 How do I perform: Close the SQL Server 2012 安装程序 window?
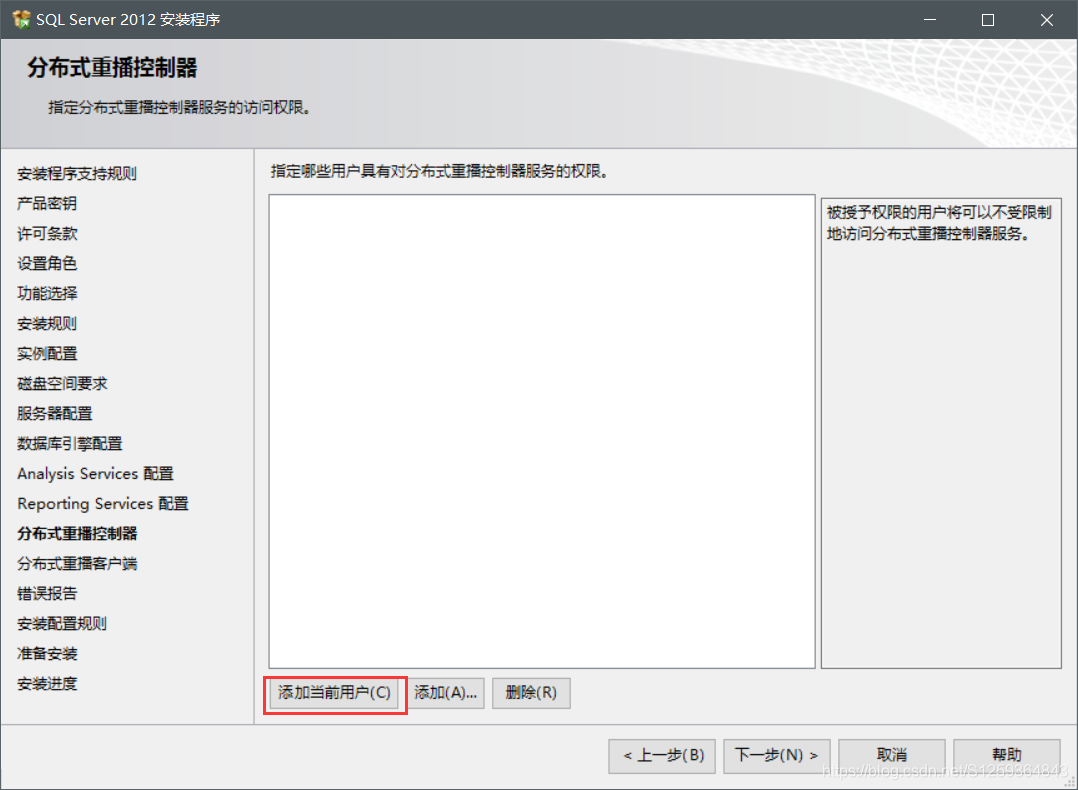tap(1046, 20)
